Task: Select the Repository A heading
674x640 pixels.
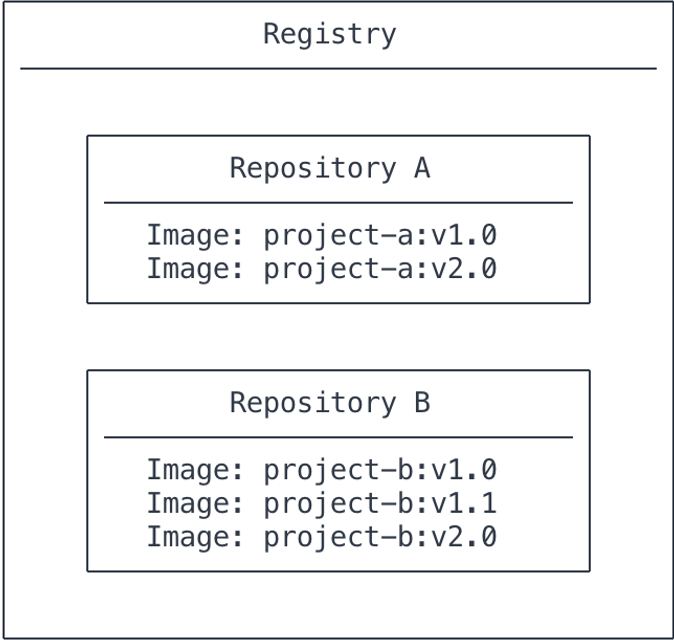Action: click(x=330, y=168)
